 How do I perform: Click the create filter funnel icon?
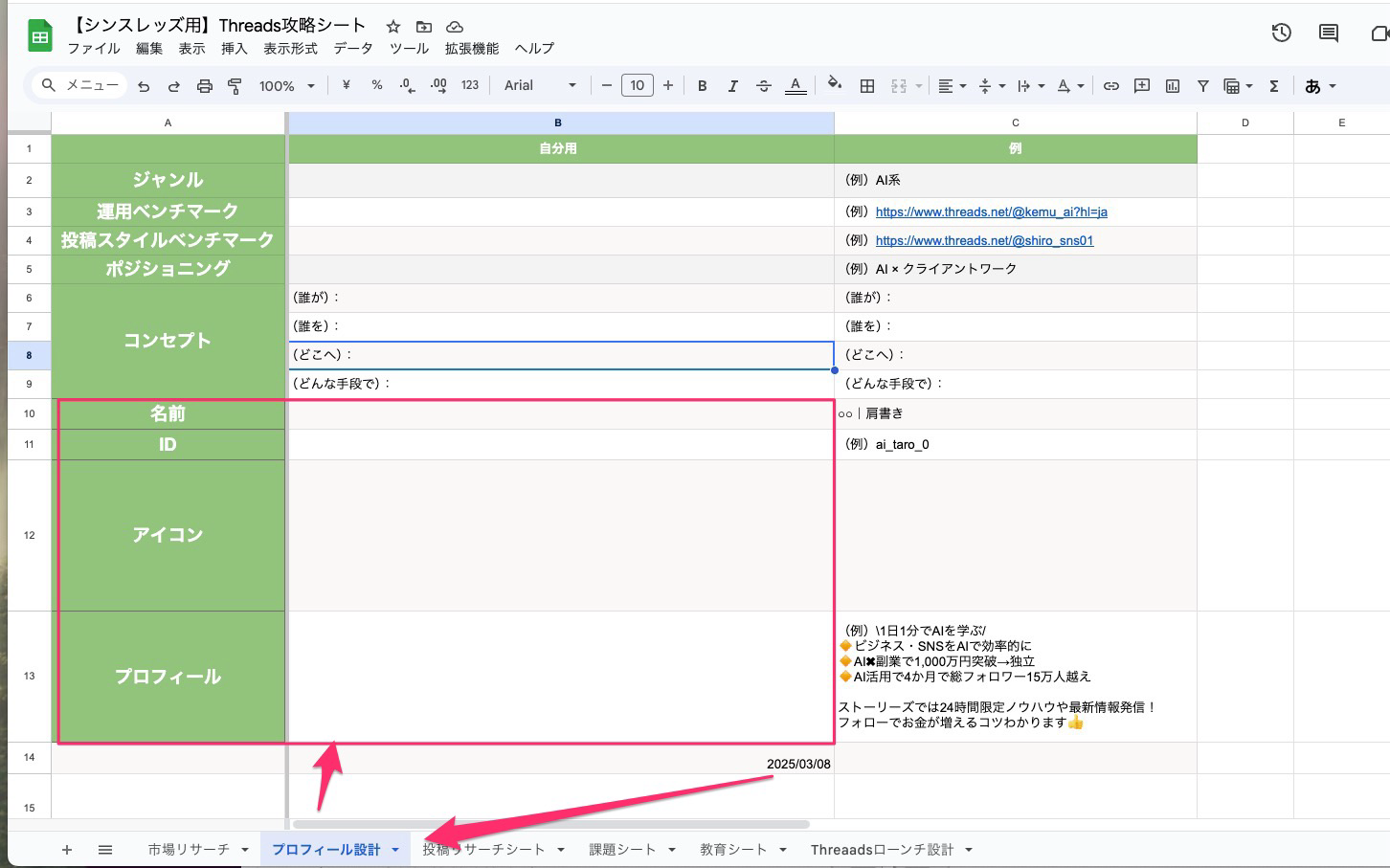pos(1202,86)
